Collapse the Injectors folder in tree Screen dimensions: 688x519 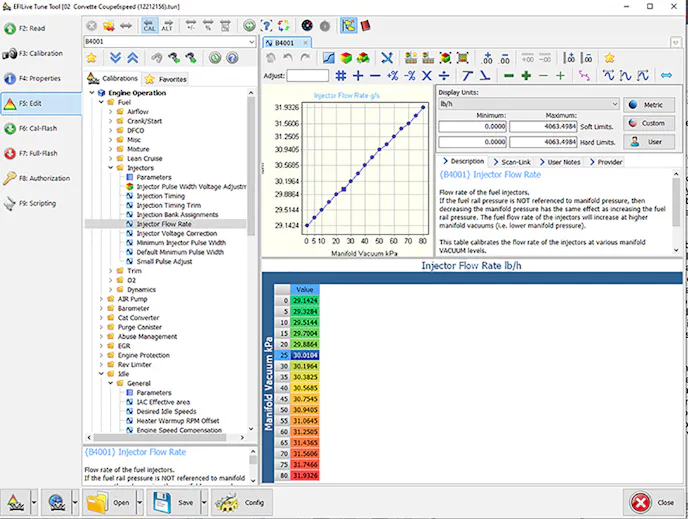point(111,168)
